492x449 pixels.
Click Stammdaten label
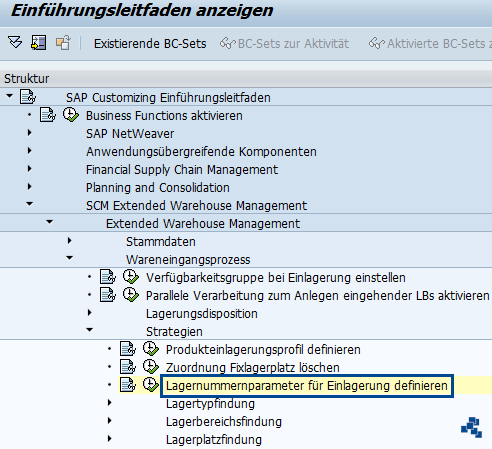pyautogui.click(x=161, y=242)
